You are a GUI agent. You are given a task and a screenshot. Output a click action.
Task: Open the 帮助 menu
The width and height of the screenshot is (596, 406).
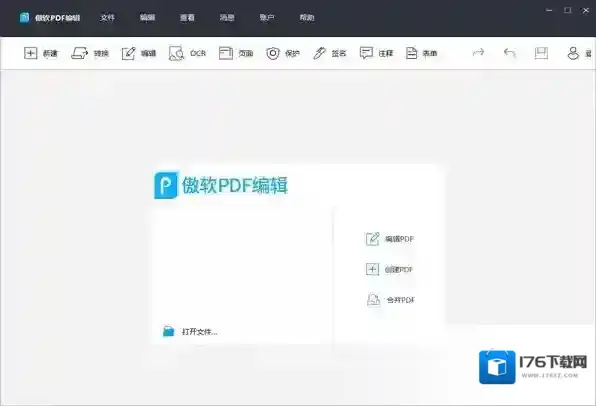pos(307,17)
